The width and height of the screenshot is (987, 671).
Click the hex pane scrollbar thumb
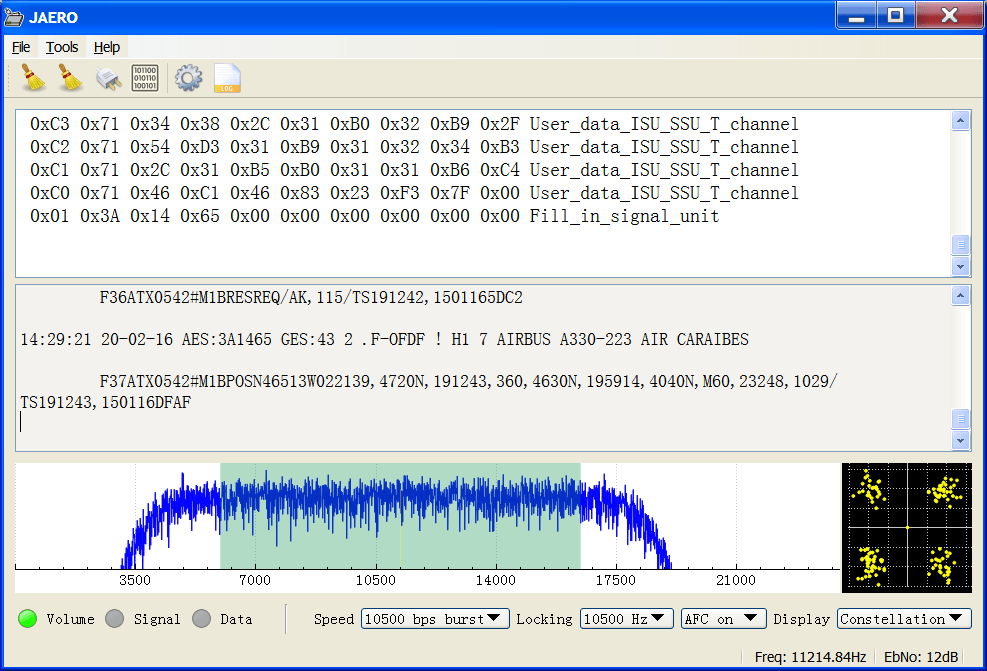coord(961,245)
